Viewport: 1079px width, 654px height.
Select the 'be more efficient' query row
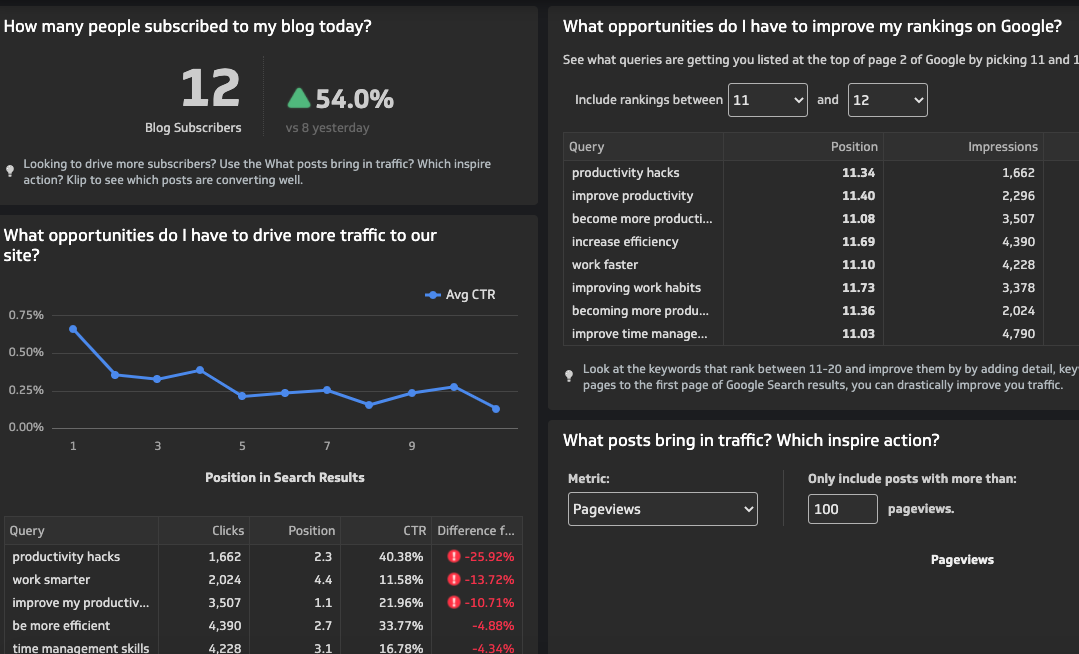point(264,626)
